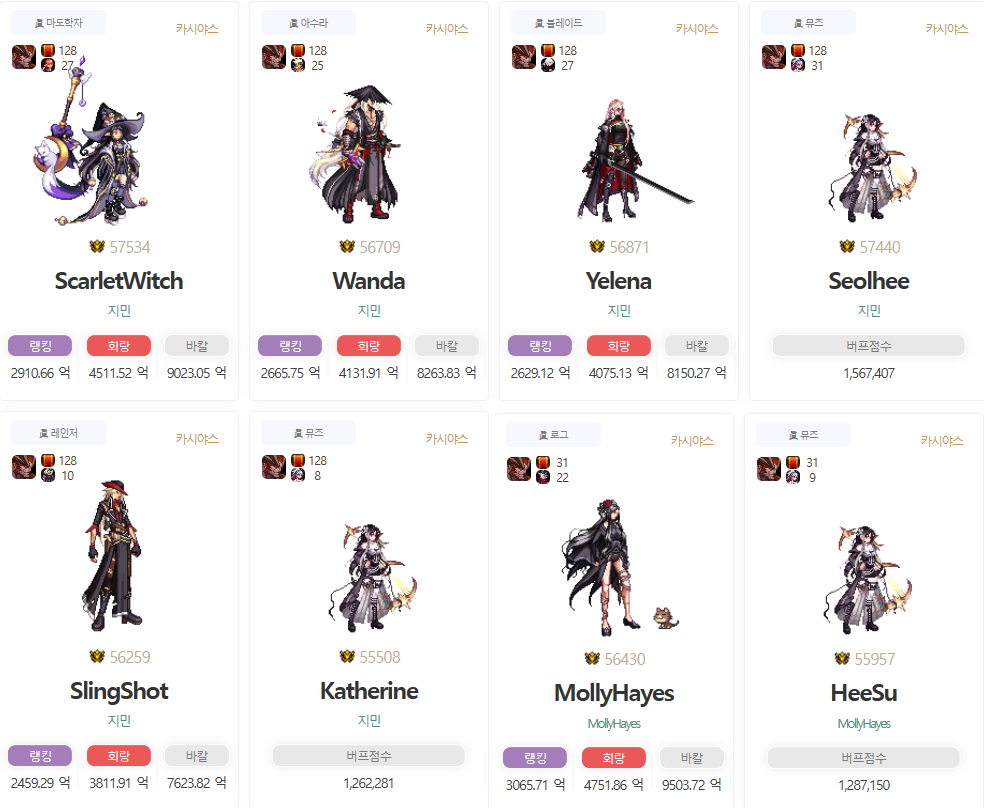This screenshot has width=984, height=808.
Task: Open the MollyHayes adventure link under HeeSu
Action: point(864,723)
